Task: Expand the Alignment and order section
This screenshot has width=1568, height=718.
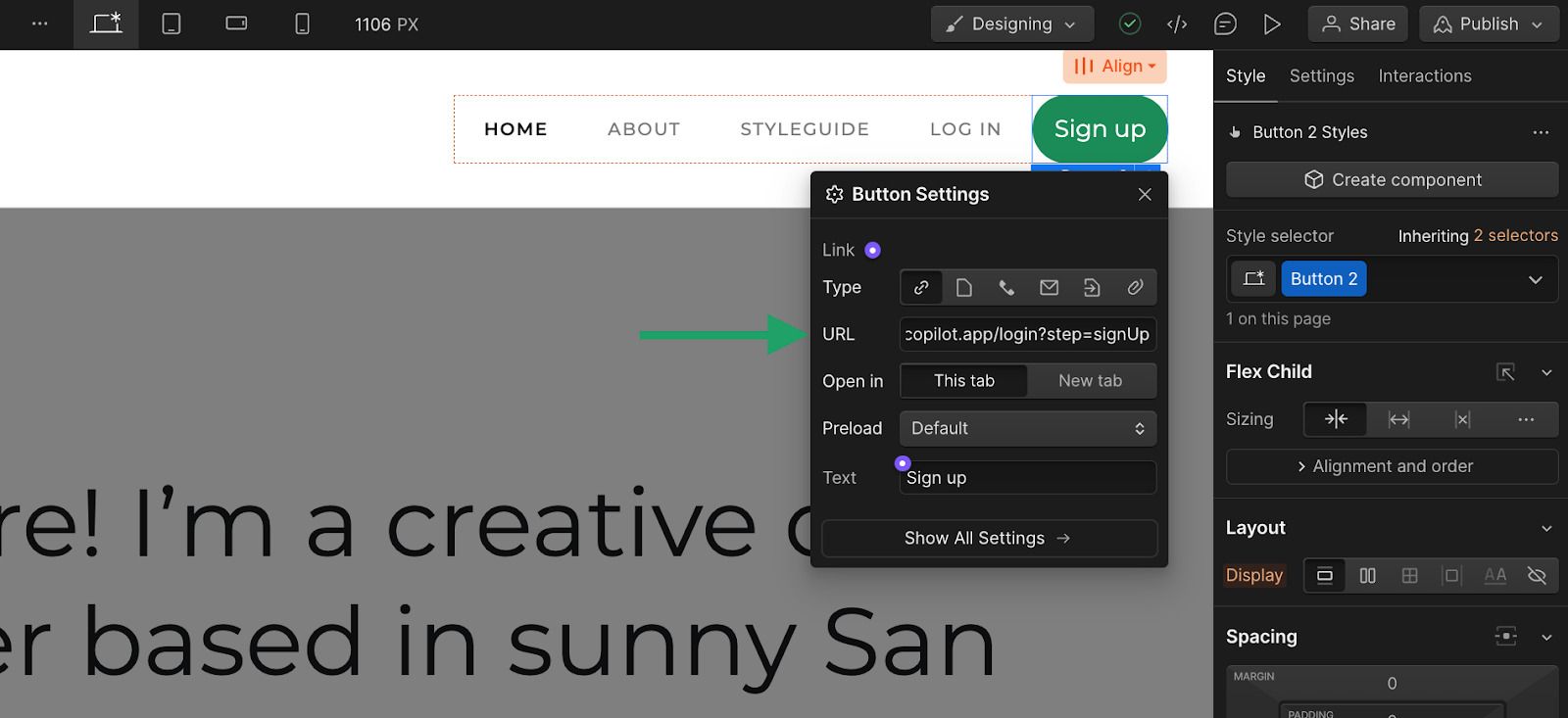Action: tap(1392, 466)
